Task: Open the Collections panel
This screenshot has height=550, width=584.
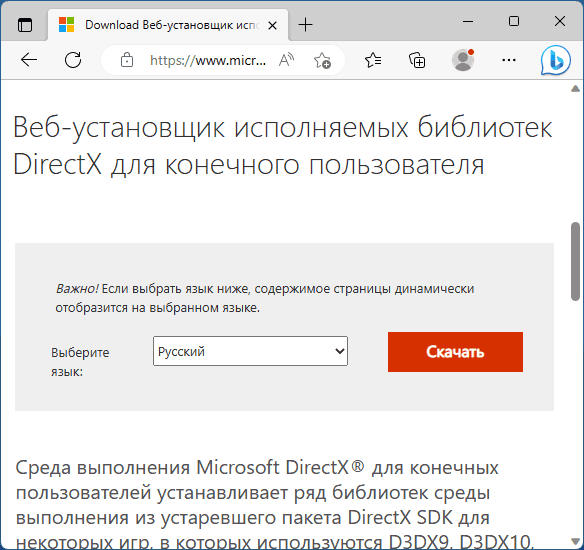Action: [x=417, y=60]
